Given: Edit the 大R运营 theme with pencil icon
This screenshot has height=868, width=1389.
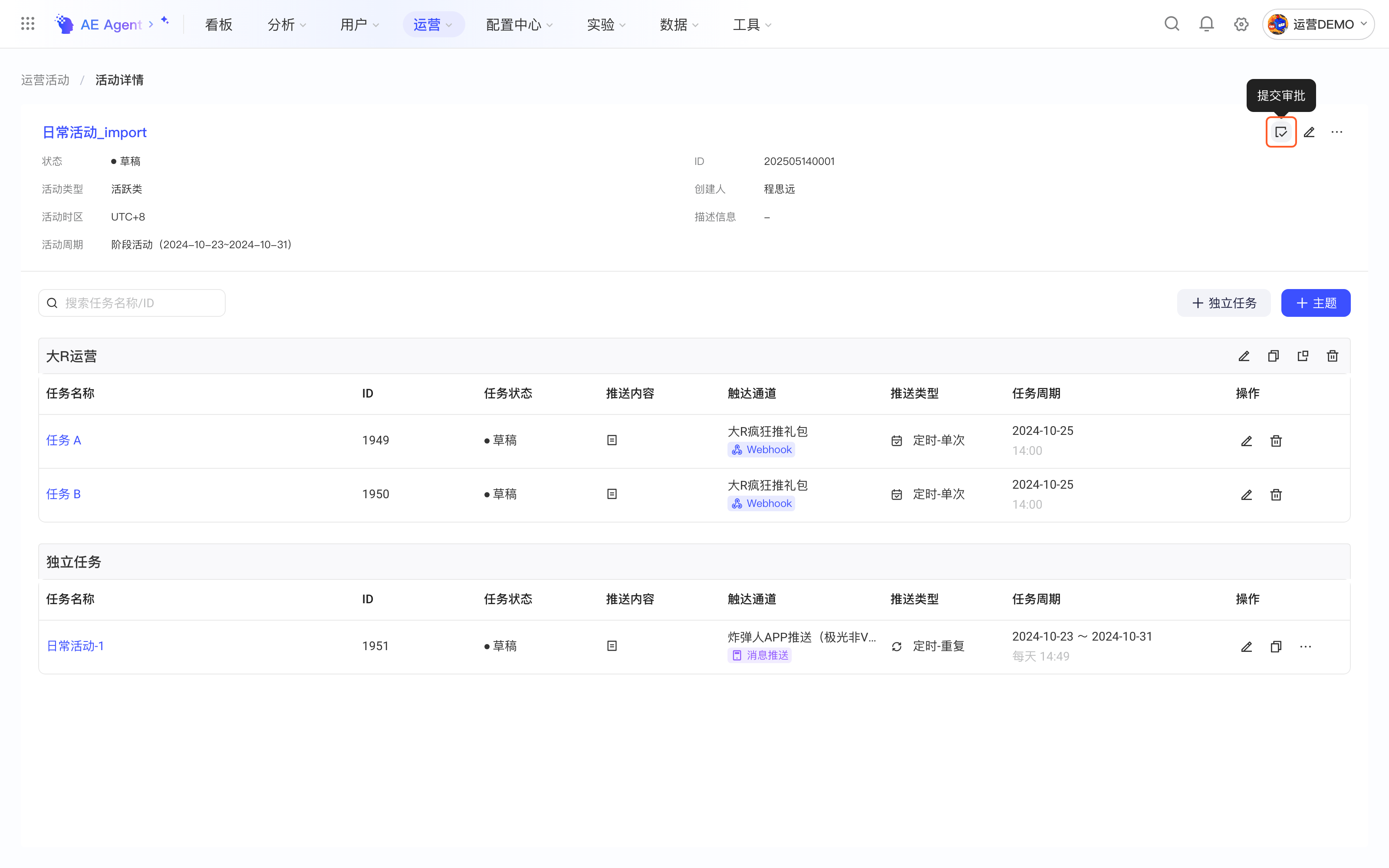Looking at the screenshot, I should (1244, 356).
